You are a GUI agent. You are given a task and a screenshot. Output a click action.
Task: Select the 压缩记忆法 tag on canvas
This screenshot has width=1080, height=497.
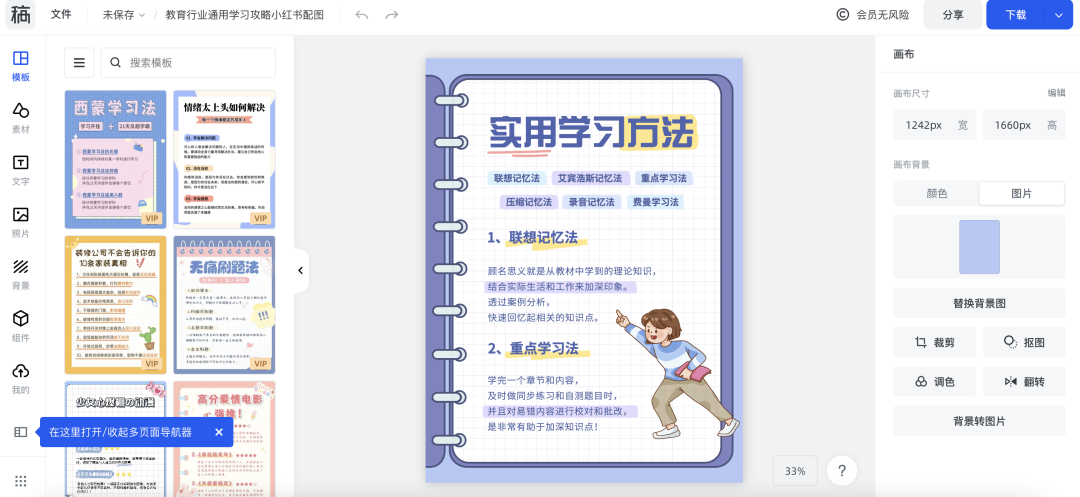tap(529, 202)
